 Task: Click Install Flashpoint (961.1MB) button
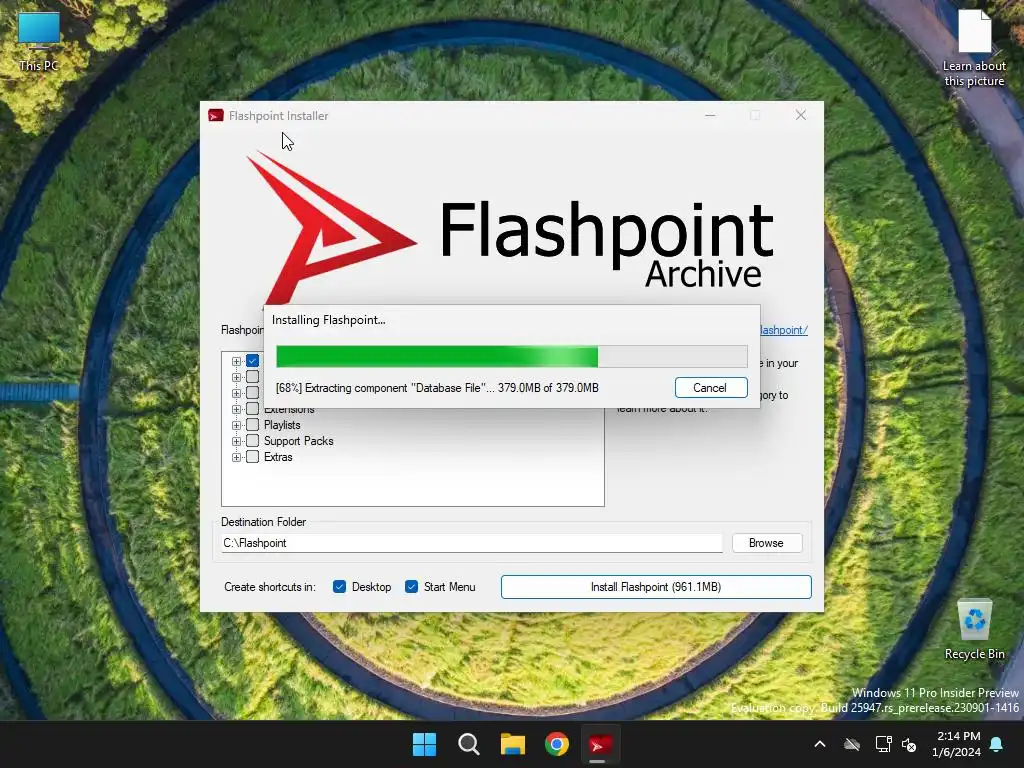click(x=656, y=587)
